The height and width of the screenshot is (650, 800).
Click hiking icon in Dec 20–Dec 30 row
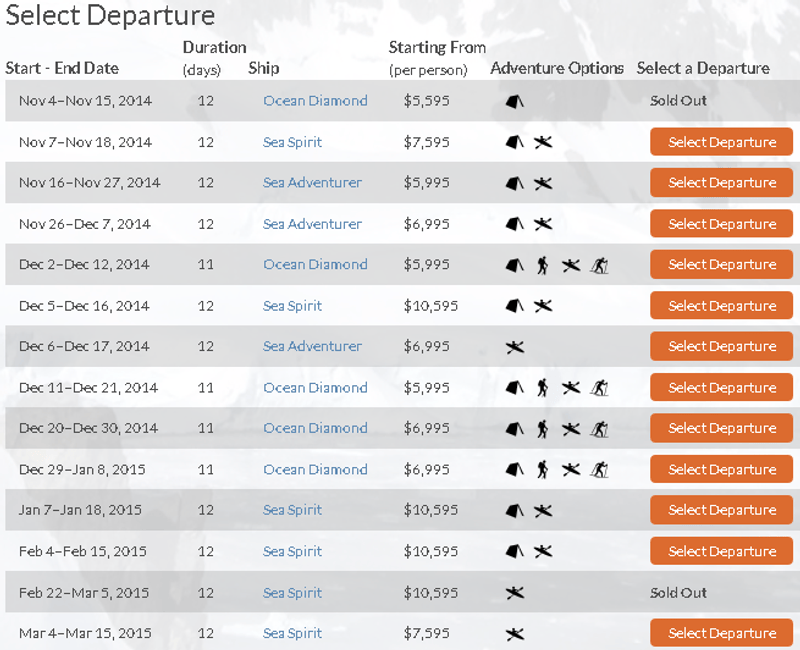(x=542, y=429)
